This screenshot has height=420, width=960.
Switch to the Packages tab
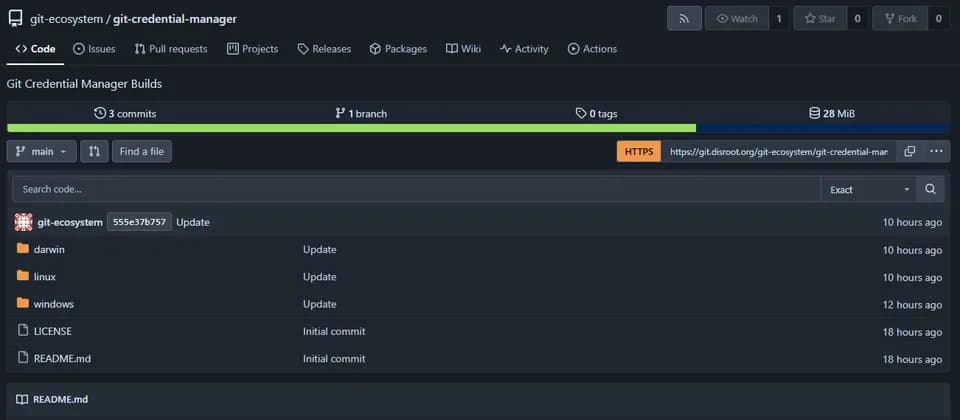point(398,49)
